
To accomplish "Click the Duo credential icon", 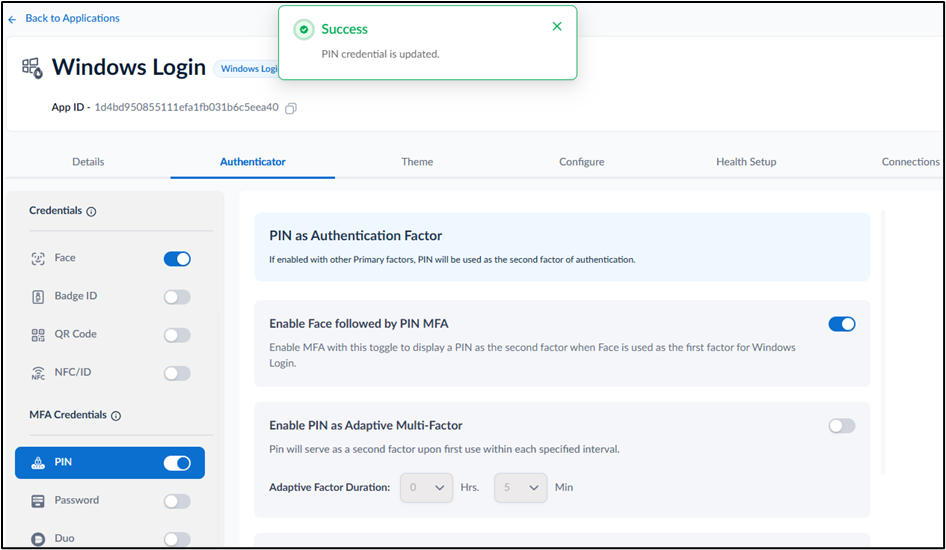I will tap(38, 539).
